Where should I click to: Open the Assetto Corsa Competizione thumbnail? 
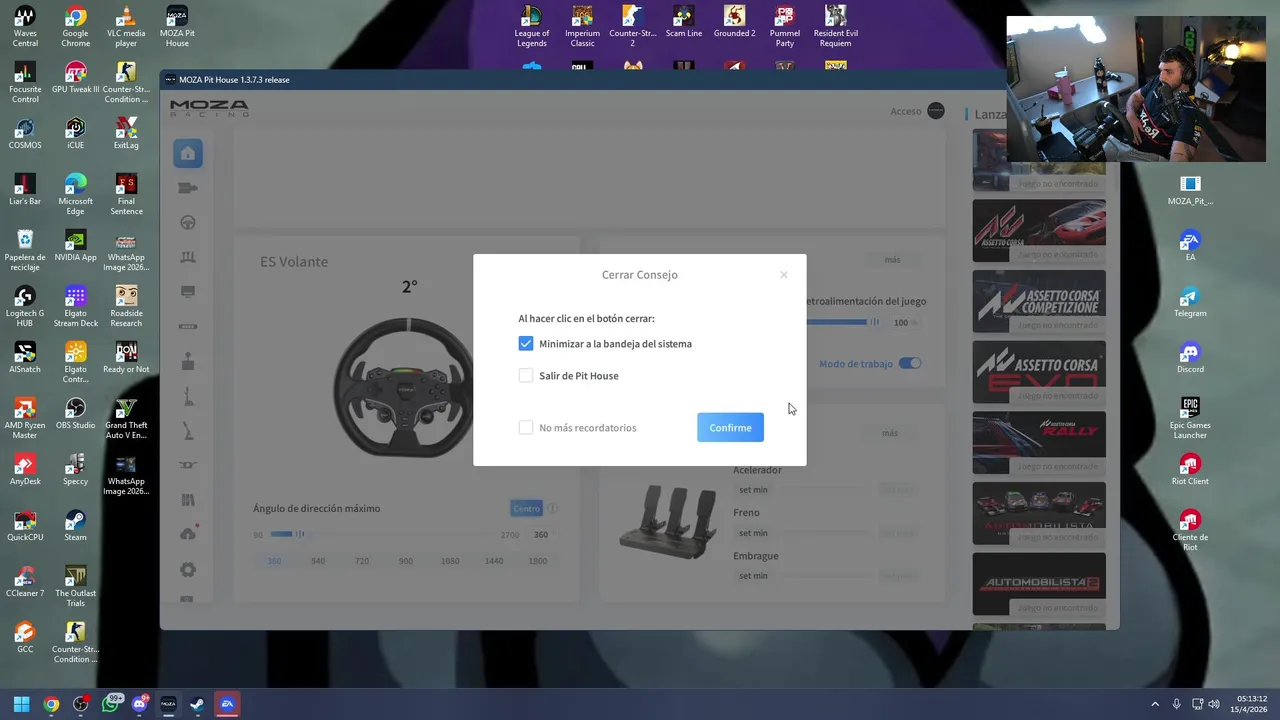pyautogui.click(x=1039, y=301)
